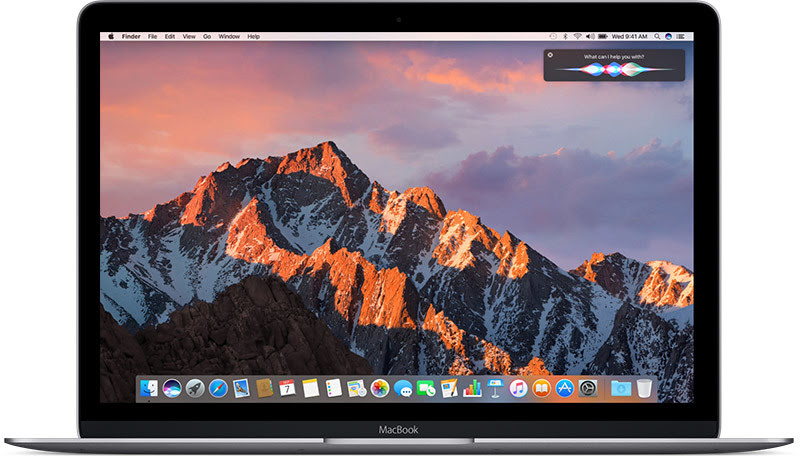
Task: Open Safari compass icon in Dock
Action: [x=218, y=389]
